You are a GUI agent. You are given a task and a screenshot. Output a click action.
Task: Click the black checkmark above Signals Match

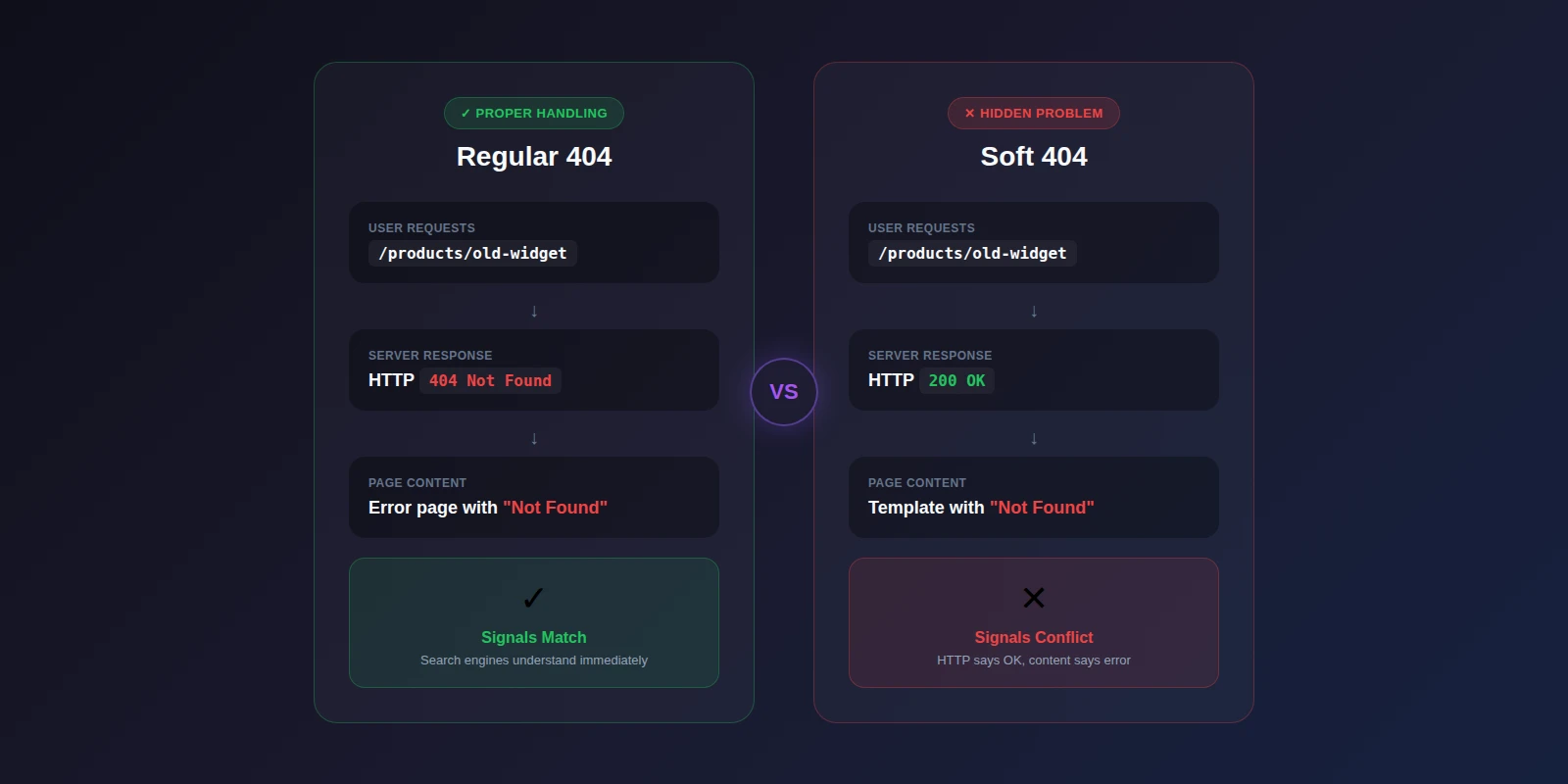point(533,598)
